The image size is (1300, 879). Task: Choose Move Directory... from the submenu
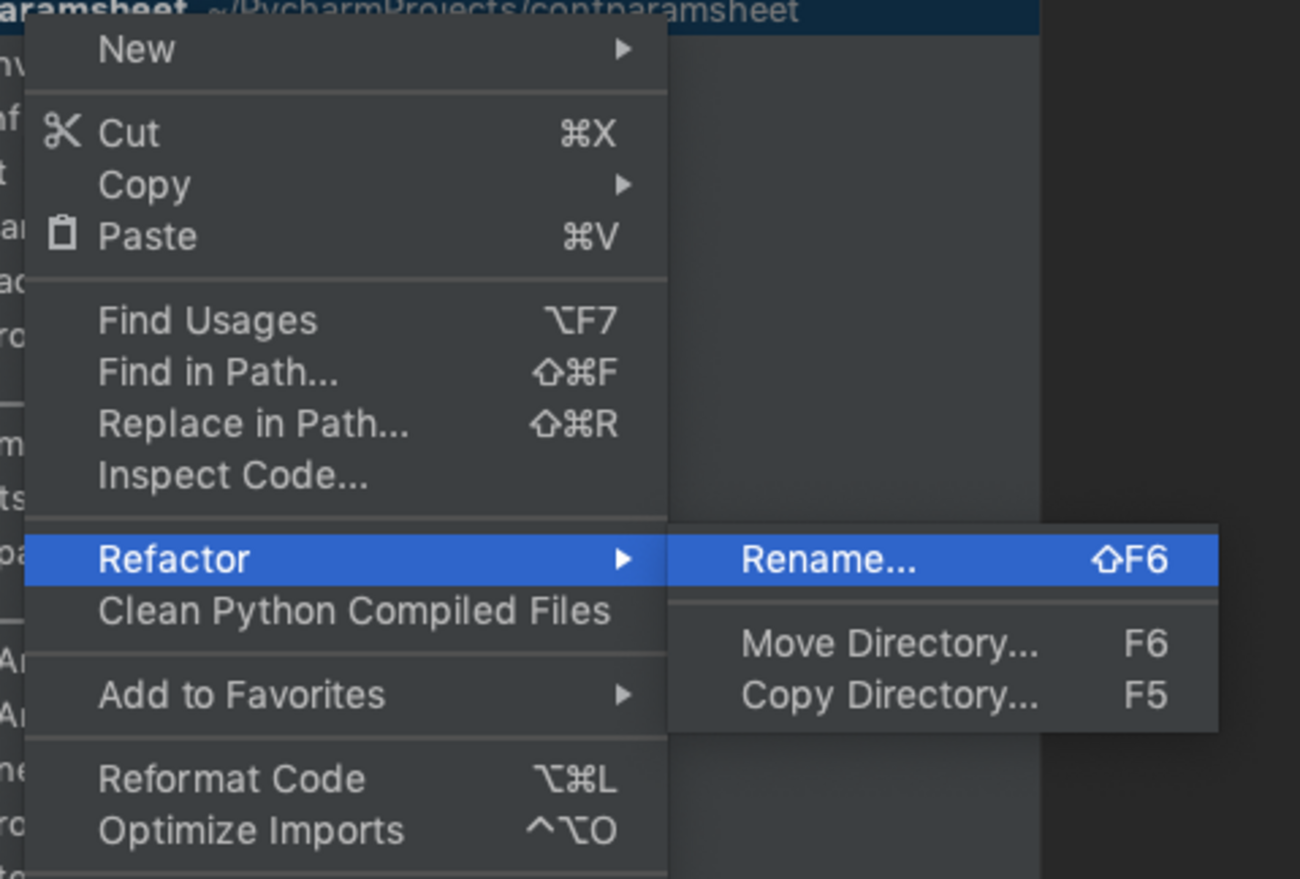click(x=889, y=644)
